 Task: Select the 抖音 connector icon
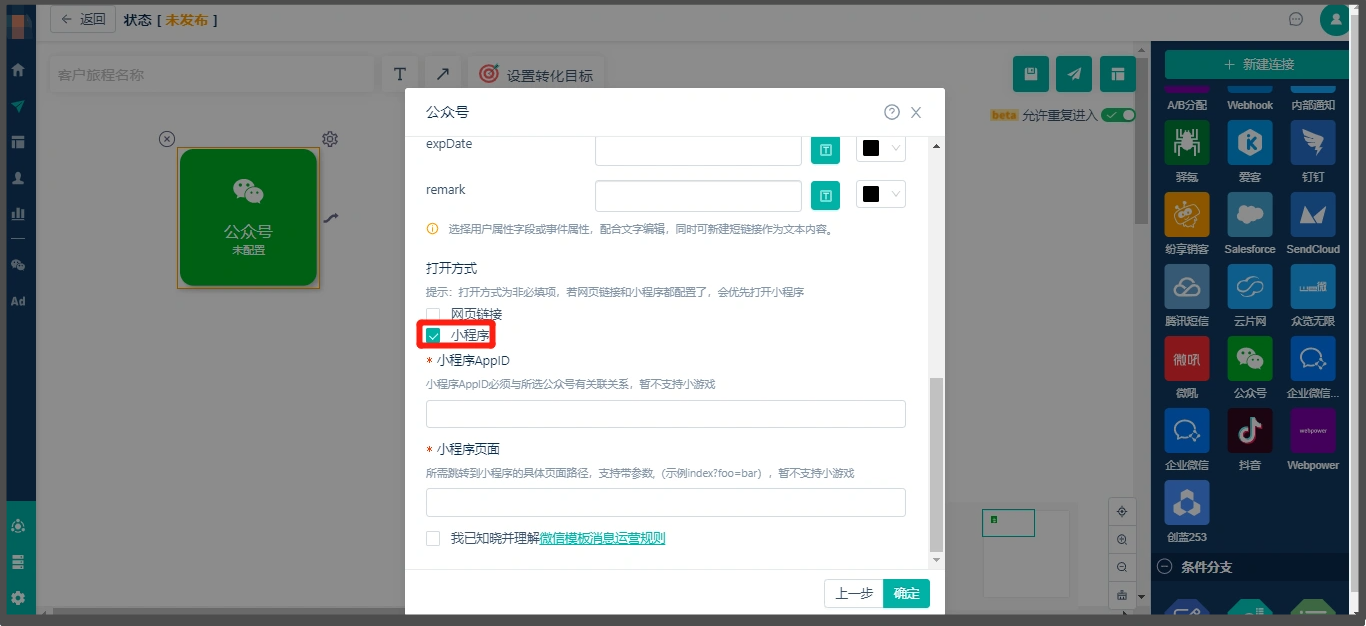[x=1250, y=431]
